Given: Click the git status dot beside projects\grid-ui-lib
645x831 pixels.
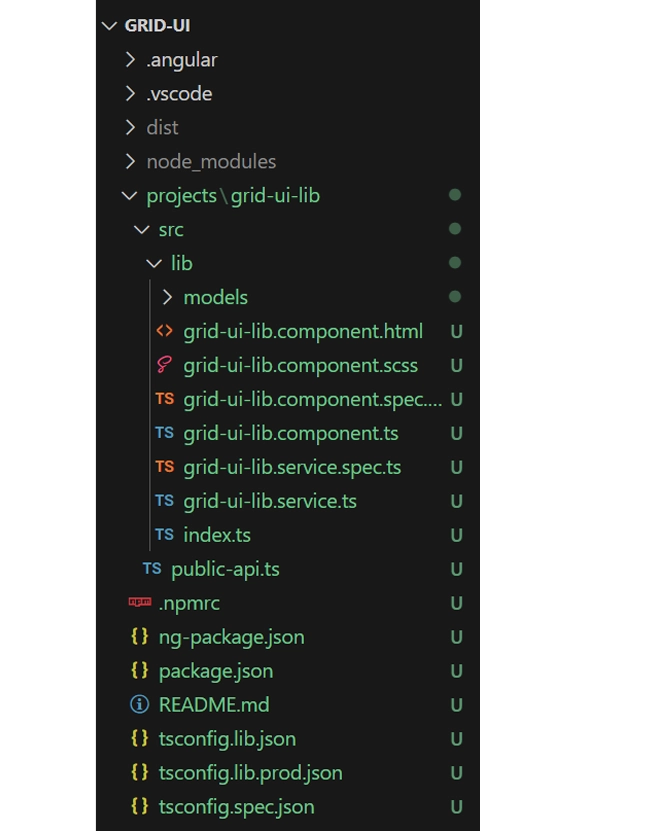Looking at the screenshot, I should (x=455, y=195).
